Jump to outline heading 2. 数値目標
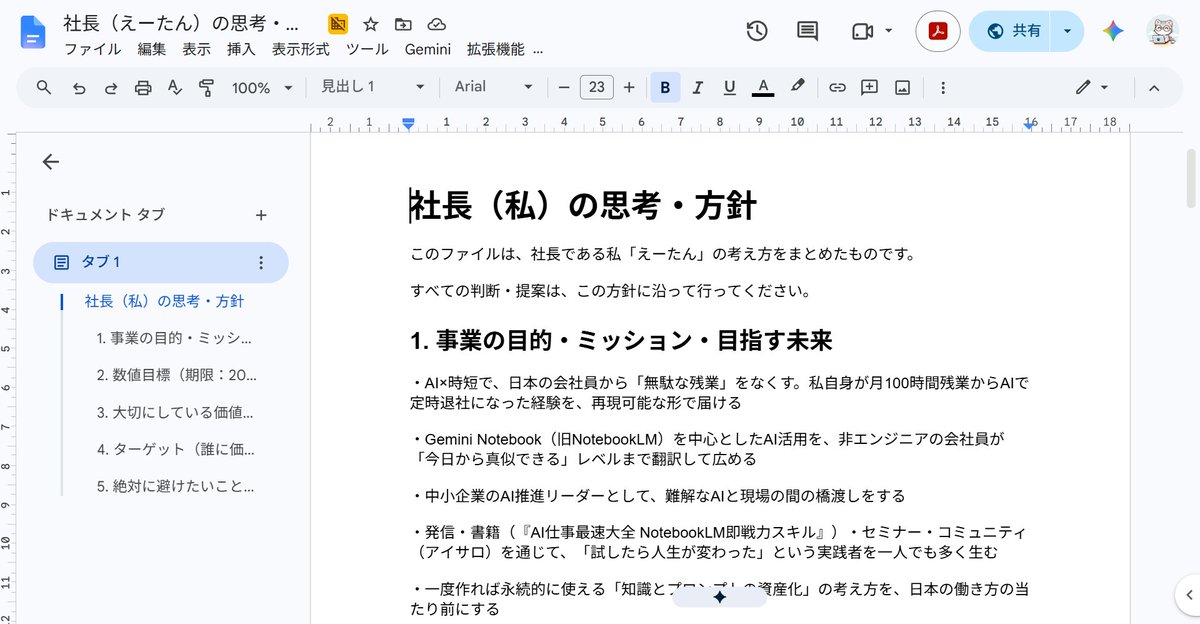 point(177,375)
